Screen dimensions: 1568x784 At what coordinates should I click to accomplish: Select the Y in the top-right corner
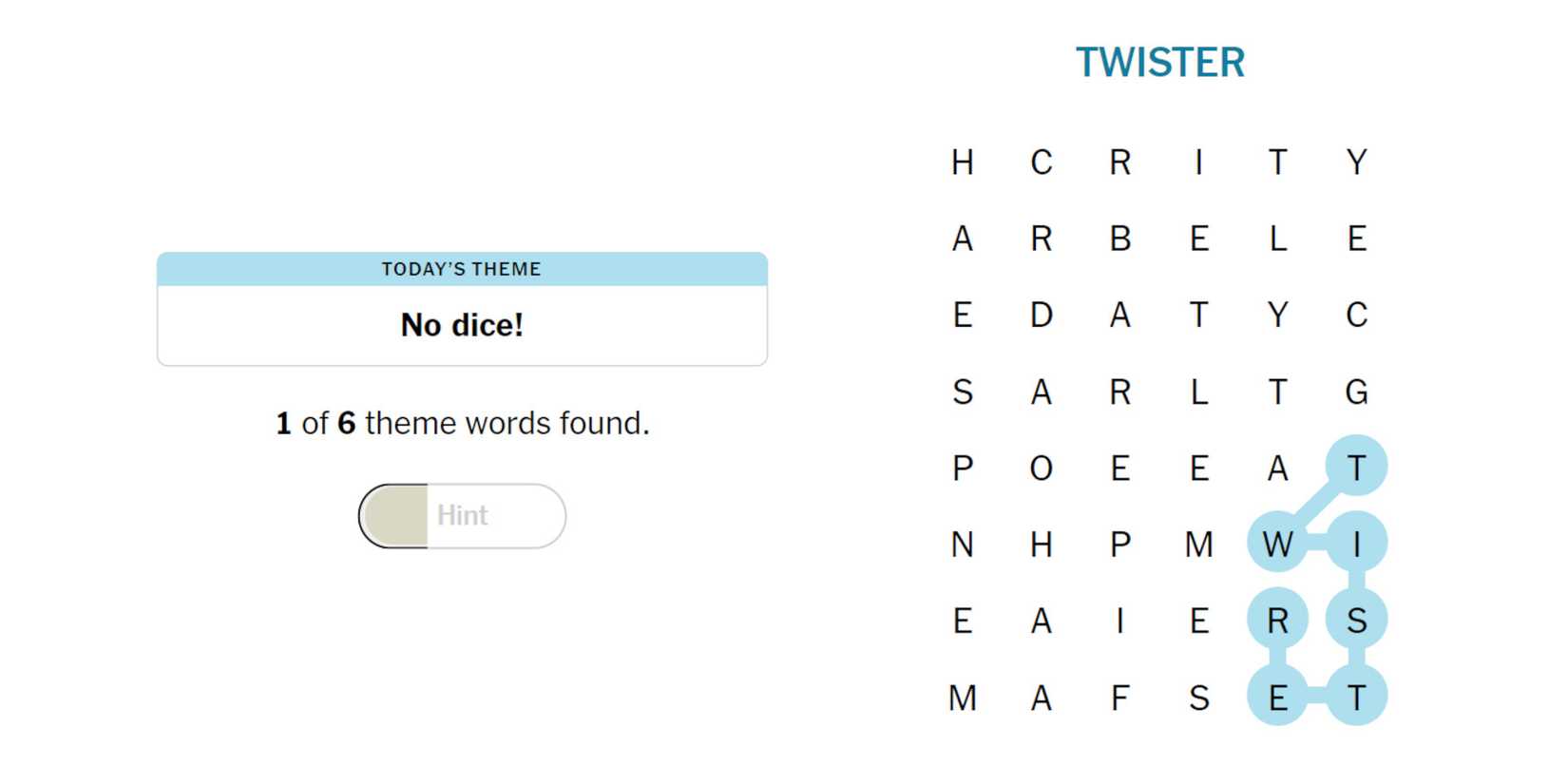pos(1356,163)
